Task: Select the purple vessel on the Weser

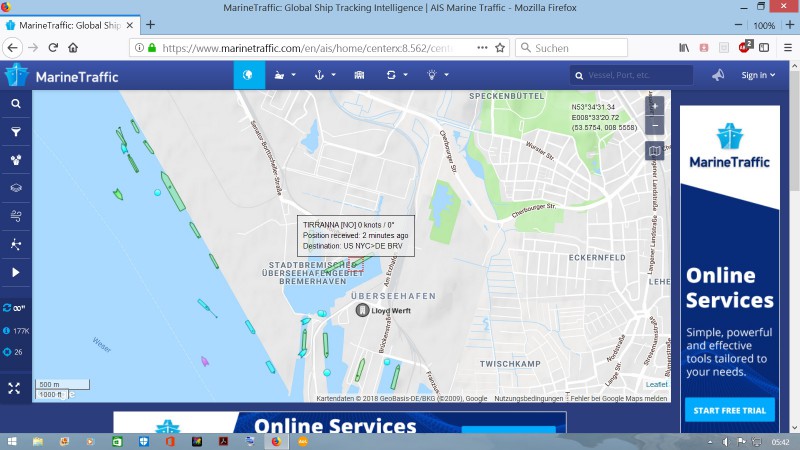Action: point(205,362)
